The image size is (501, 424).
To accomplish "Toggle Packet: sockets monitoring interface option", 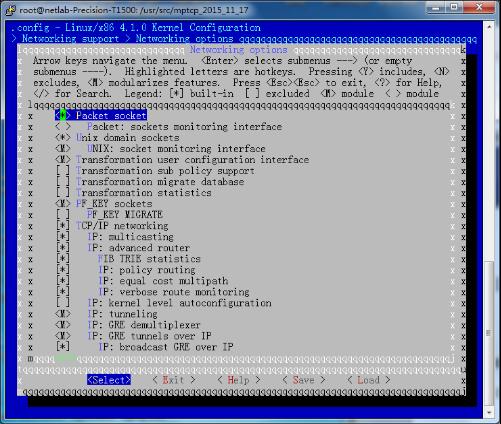I will 63,127.
